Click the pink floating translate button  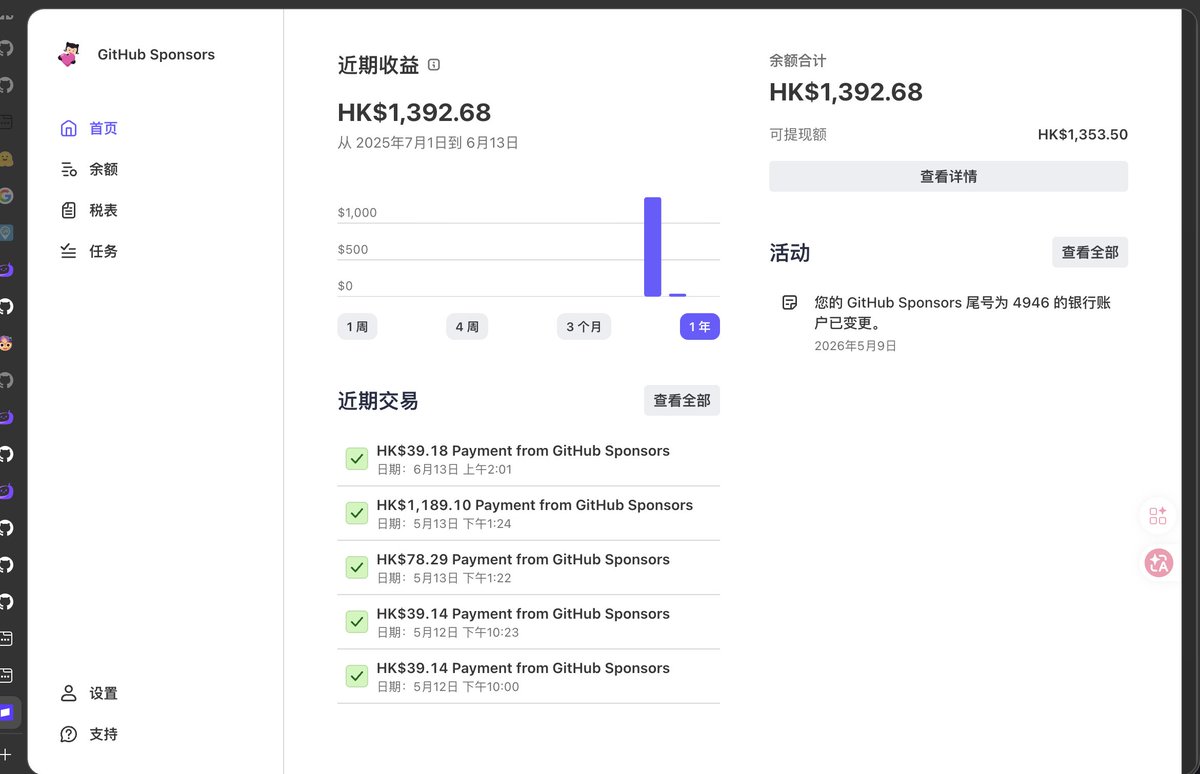(1158, 563)
